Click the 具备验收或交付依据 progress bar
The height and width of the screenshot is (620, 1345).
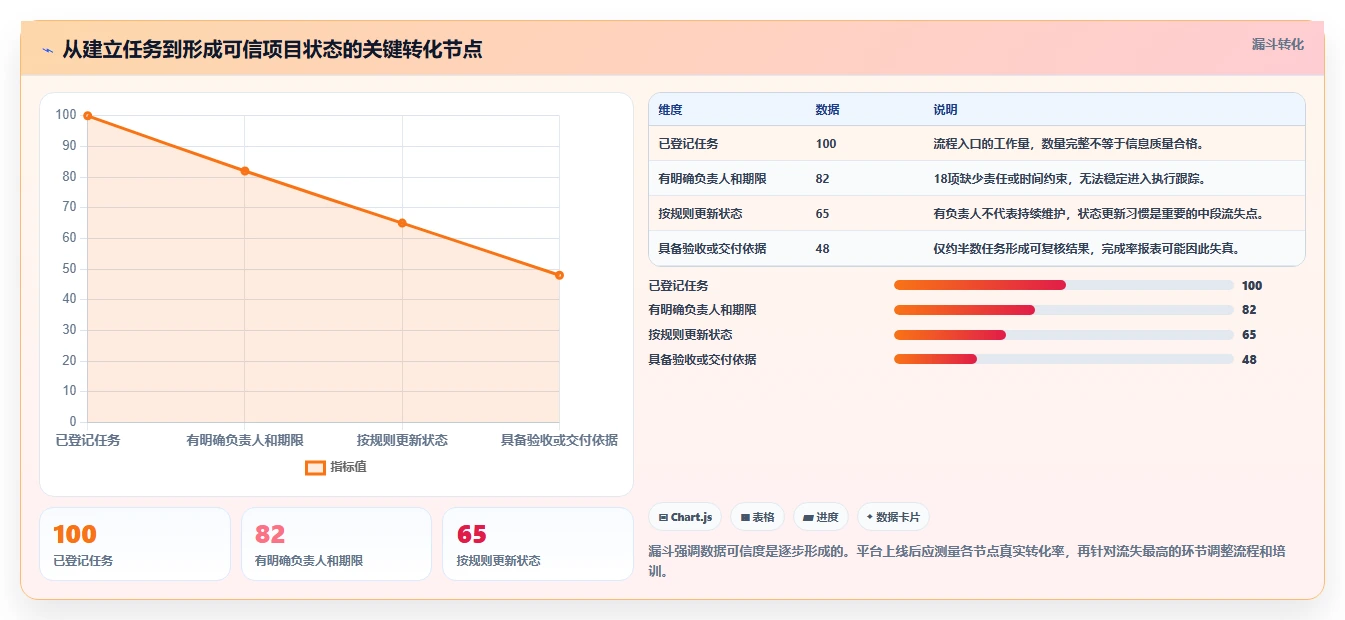(1063, 359)
